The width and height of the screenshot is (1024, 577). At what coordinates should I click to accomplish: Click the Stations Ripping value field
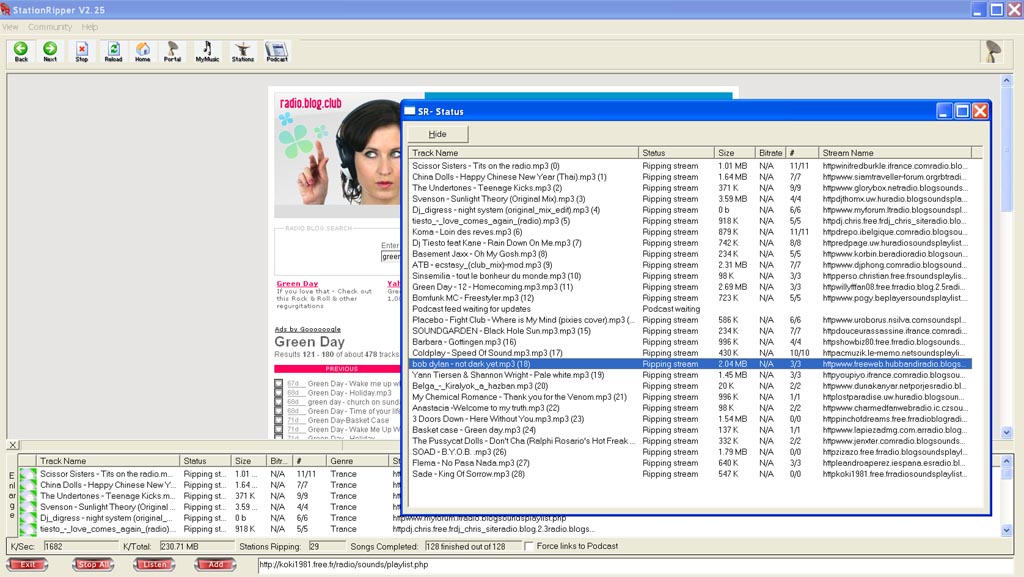[x=326, y=546]
